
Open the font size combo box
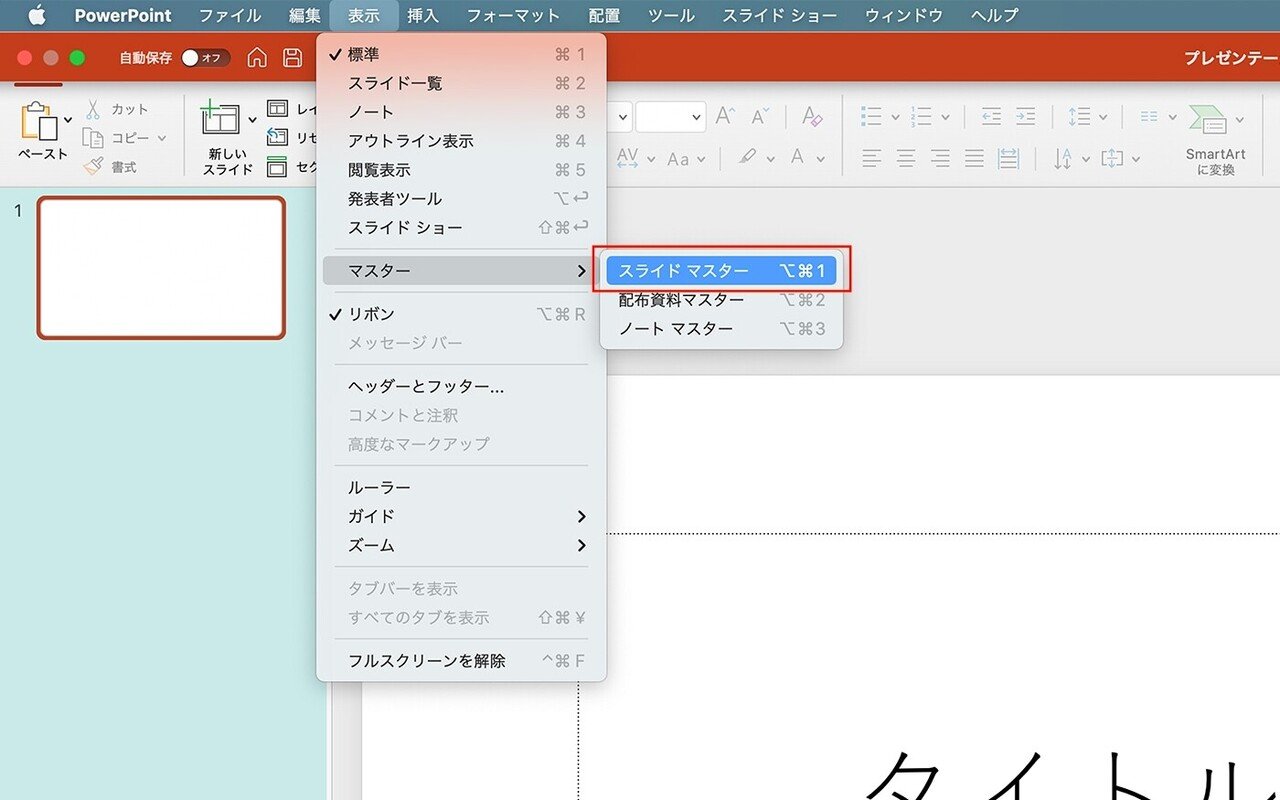(x=670, y=117)
